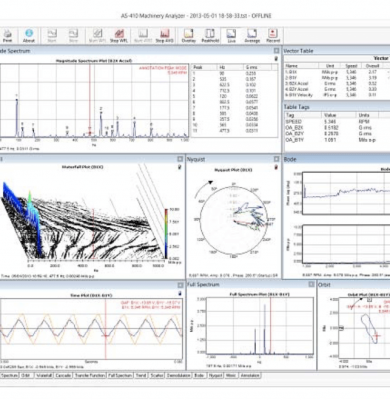390x400 pixels.
Task: Open the Scalar tab
Action: 157,375
